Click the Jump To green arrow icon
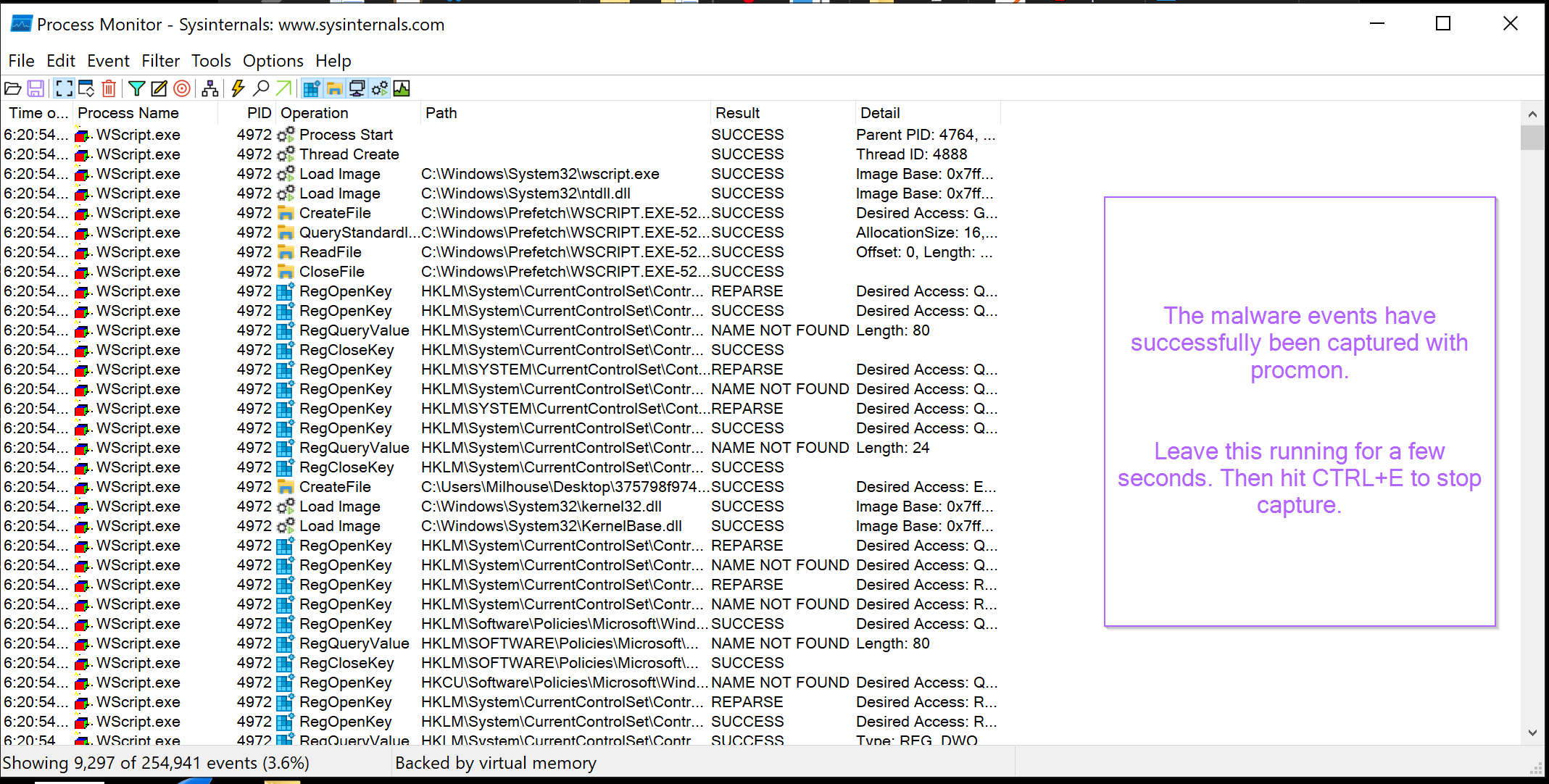The image size is (1549, 784). [x=284, y=88]
